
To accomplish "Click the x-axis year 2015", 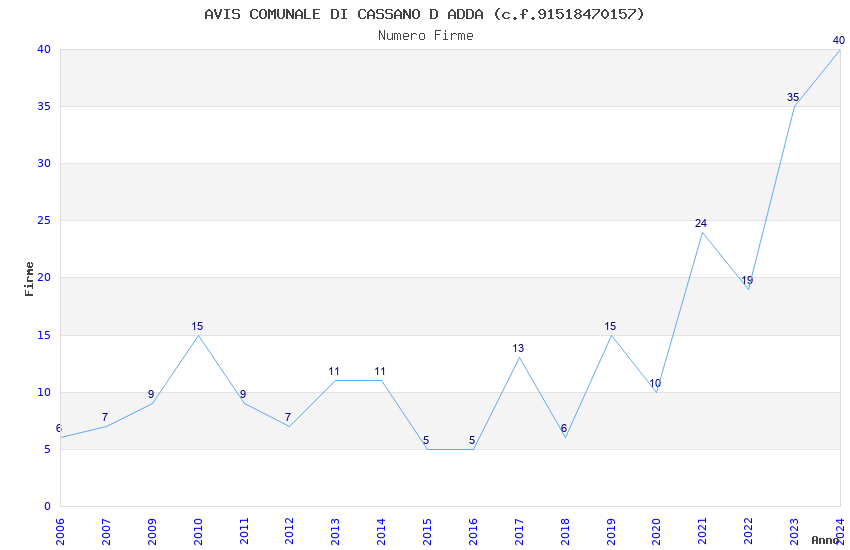I will pyautogui.click(x=427, y=531).
